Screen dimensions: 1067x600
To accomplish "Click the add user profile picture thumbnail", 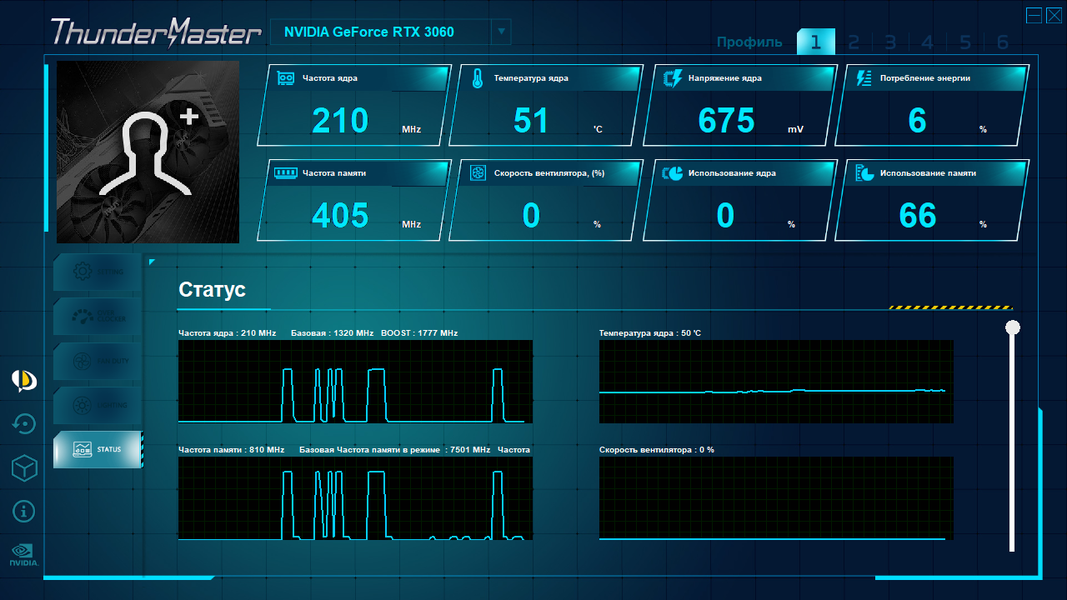I will pos(148,152).
